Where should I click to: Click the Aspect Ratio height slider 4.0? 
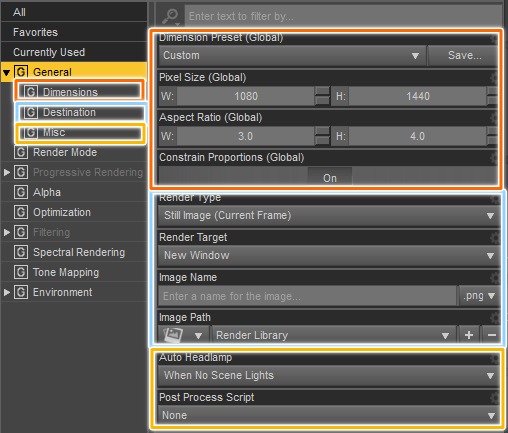(x=417, y=136)
